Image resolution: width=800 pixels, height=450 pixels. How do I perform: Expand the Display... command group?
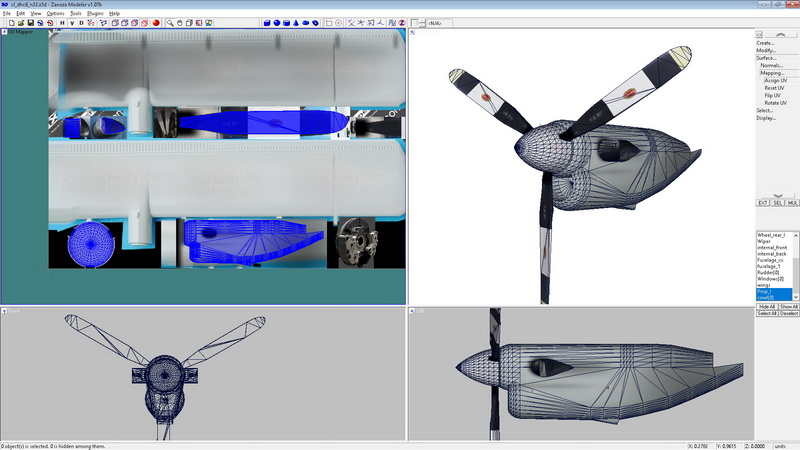pyautogui.click(x=766, y=118)
